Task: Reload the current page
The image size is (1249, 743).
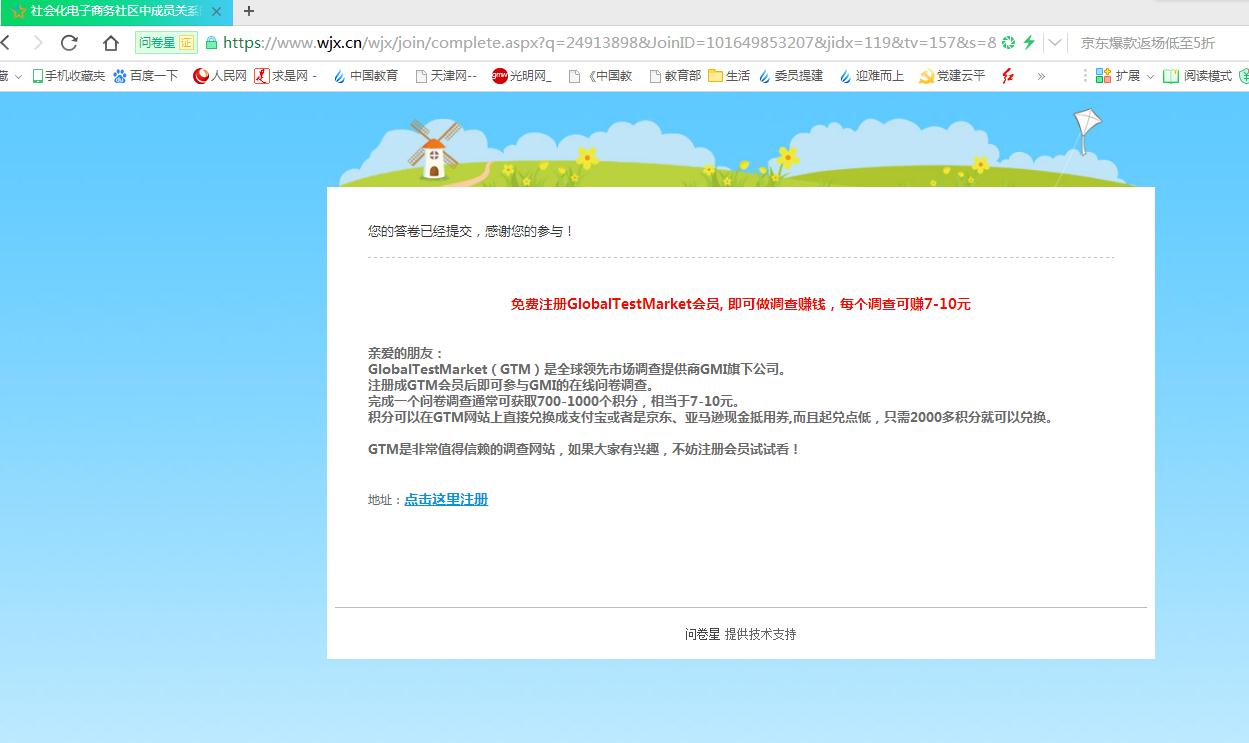Action: tap(69, 42)
